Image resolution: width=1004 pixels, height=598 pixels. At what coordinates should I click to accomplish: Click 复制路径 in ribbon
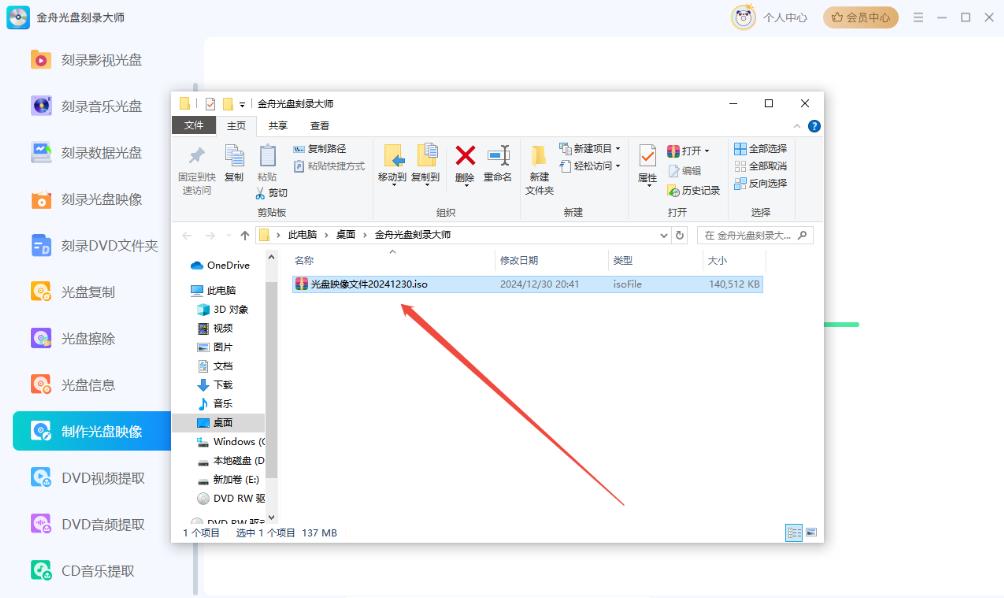point(320,149)
